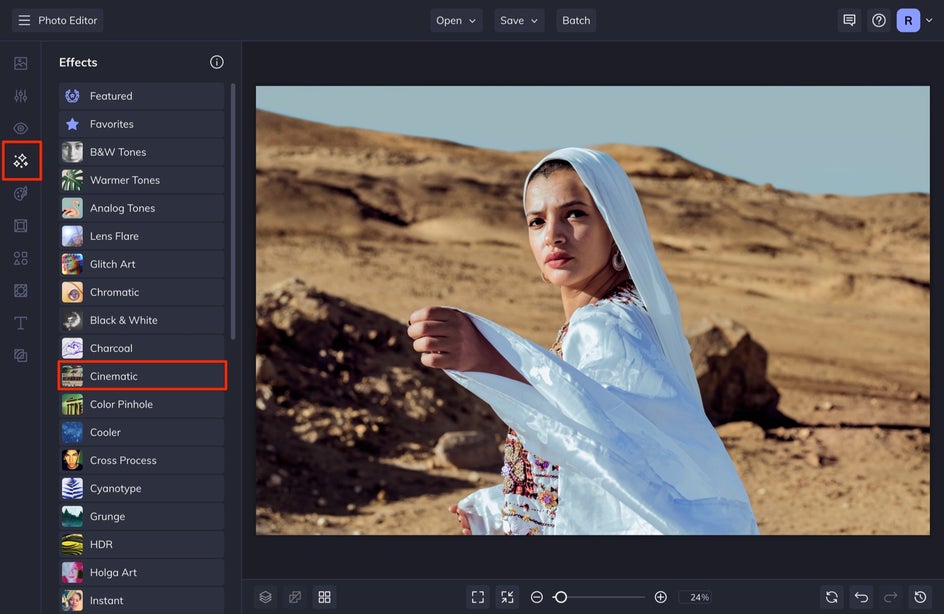The width and height of the screenshot is (944, 614).
Task: Click the desert woman photo on canvas
Action: click(592, 310)
